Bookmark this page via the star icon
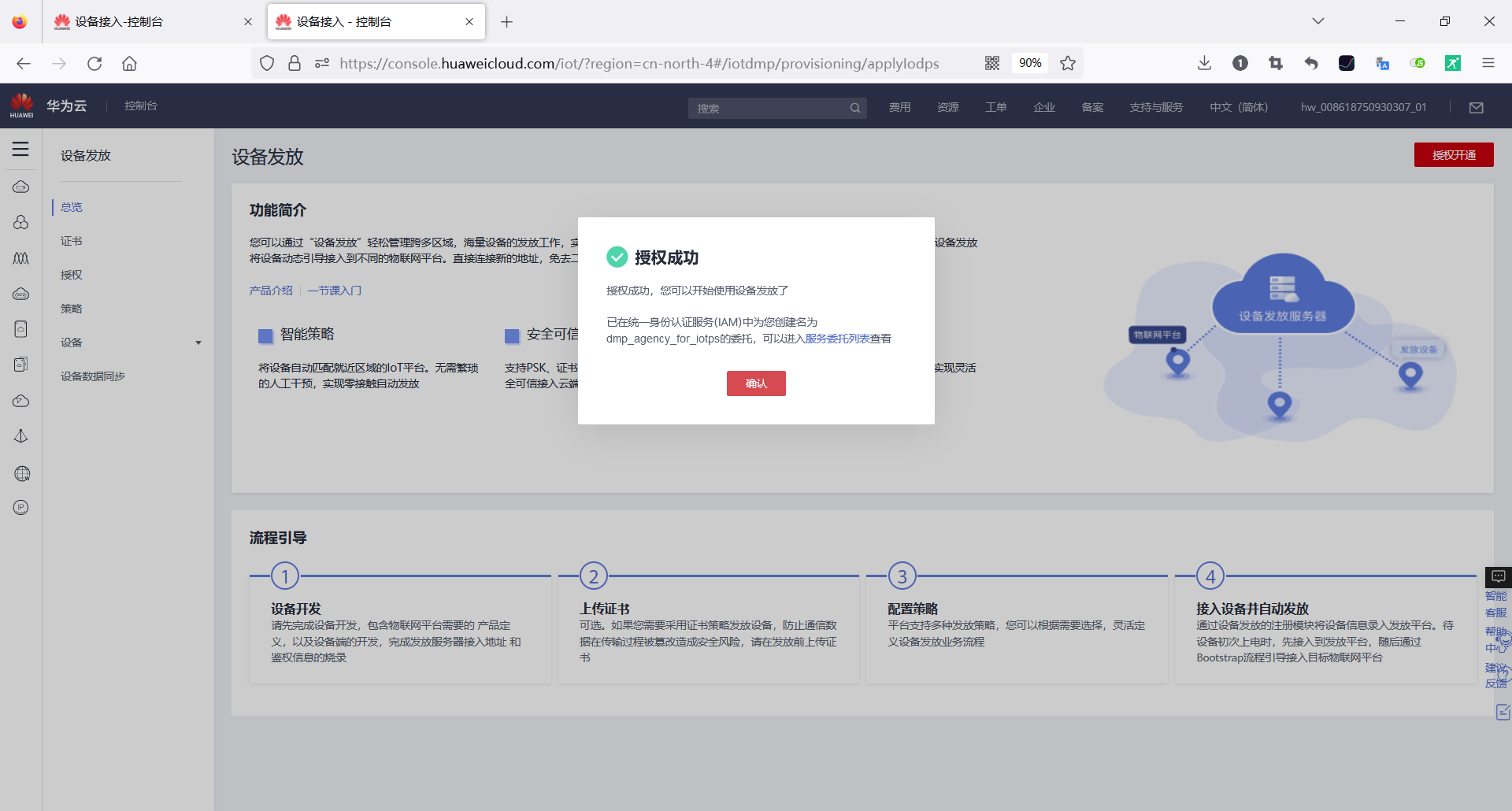This screenshot has width=1512, height=811. [1068, 63]
